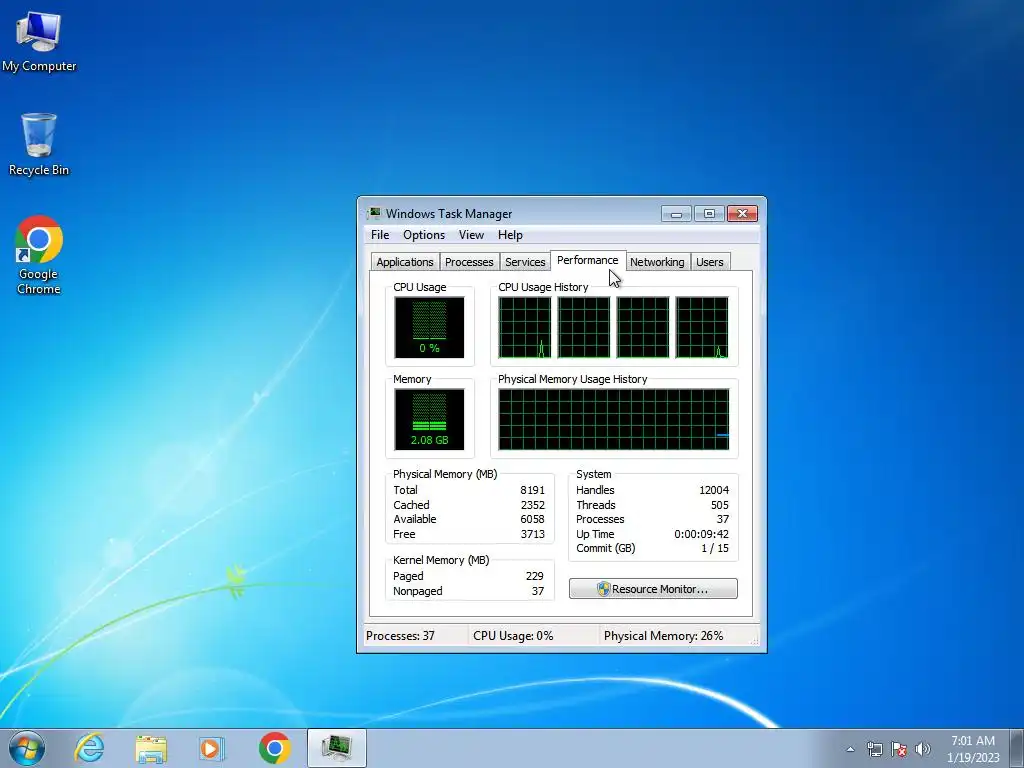The image size is (1024, 768).
Task: Click the Threads value 505
Action: coord(720,505)
